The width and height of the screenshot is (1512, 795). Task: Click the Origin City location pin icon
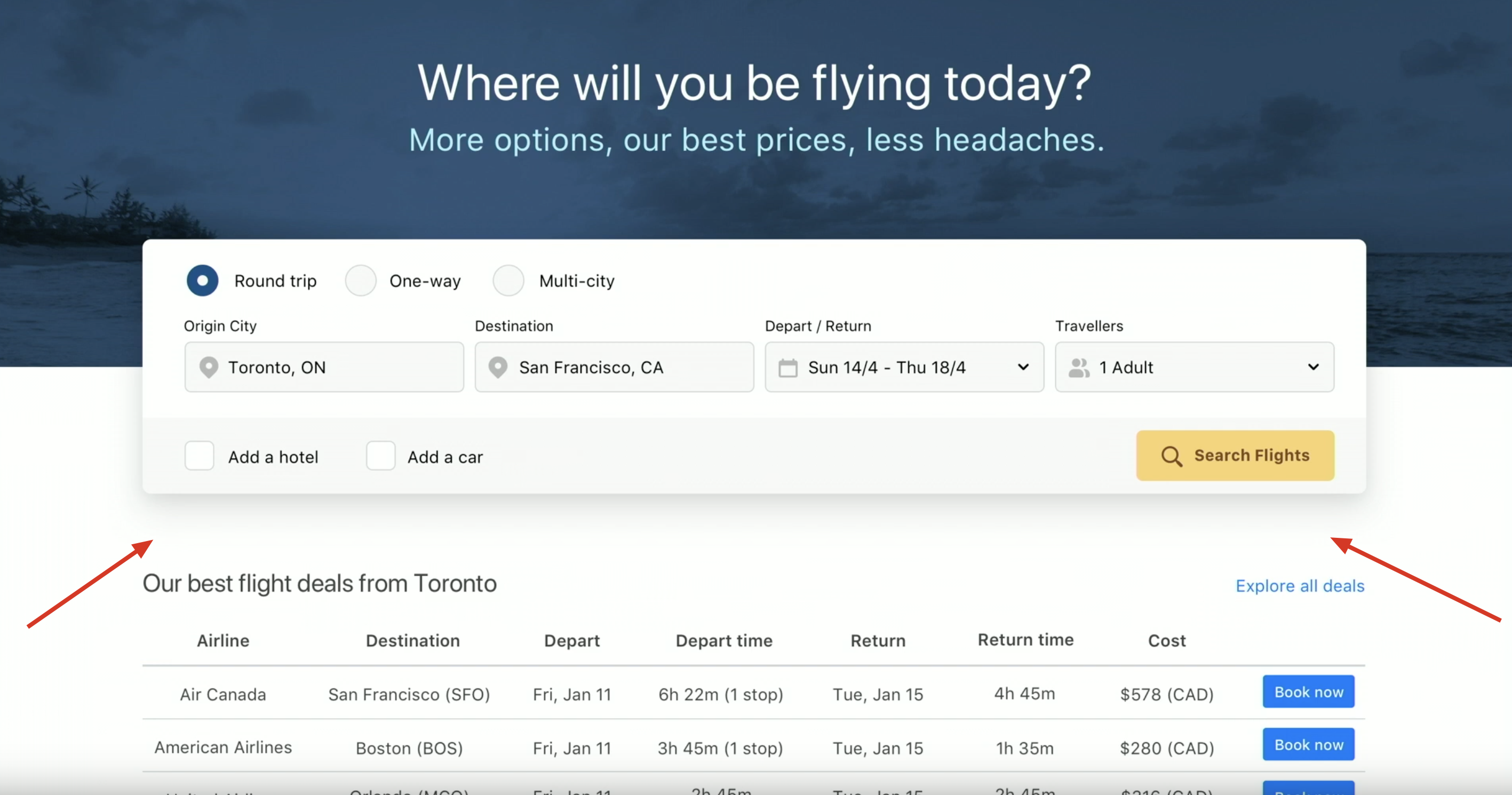pos(209,368)
